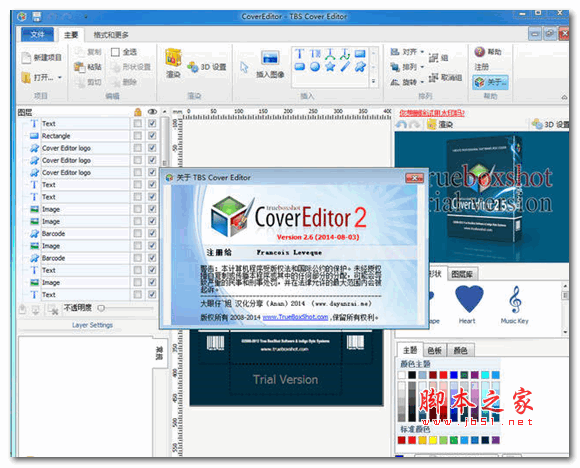580x468 pixels.
Task: Open 3D 设置 in the preview toolbar
Action: tap(551, 124)
